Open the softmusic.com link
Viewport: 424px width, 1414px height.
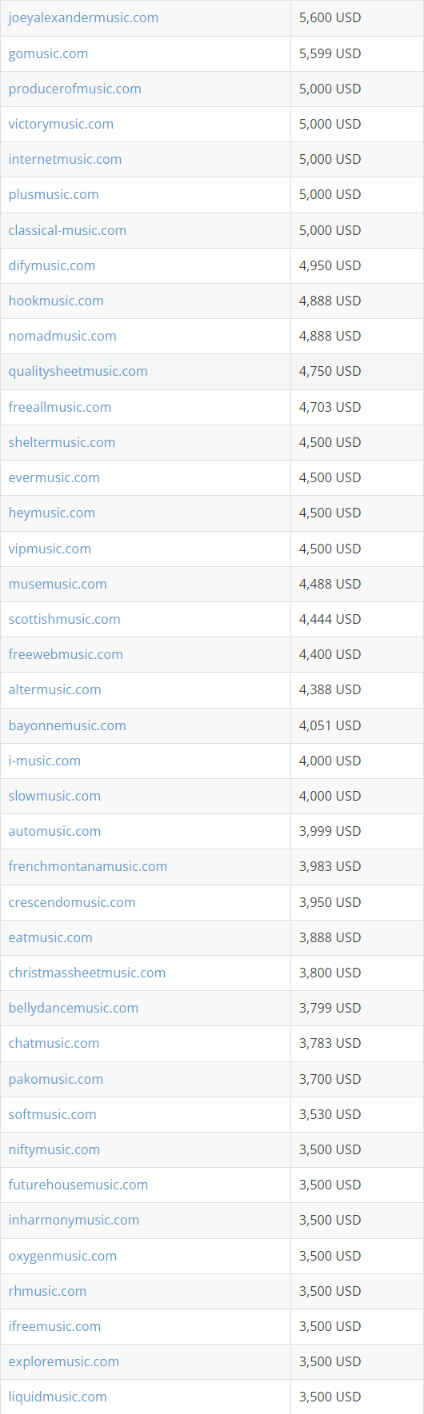(x=52, y=1114)
